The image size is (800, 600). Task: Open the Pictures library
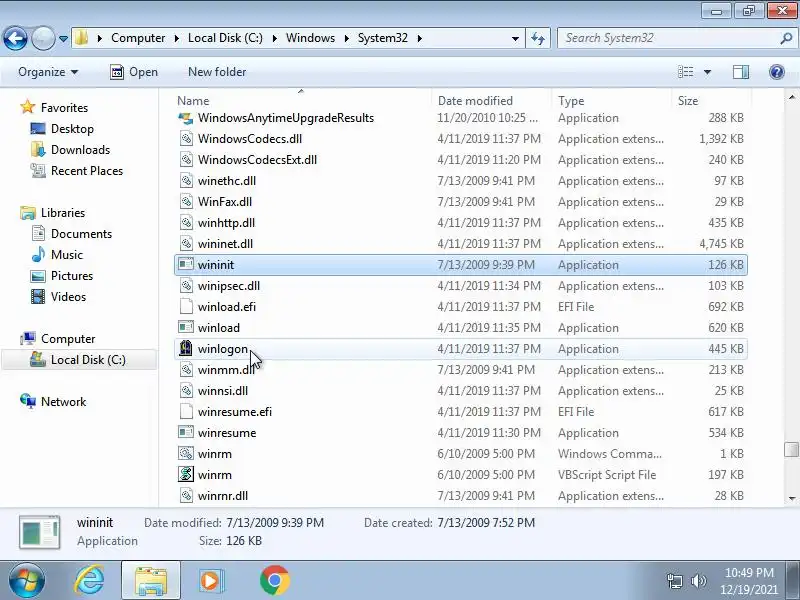tap(72, 276)
